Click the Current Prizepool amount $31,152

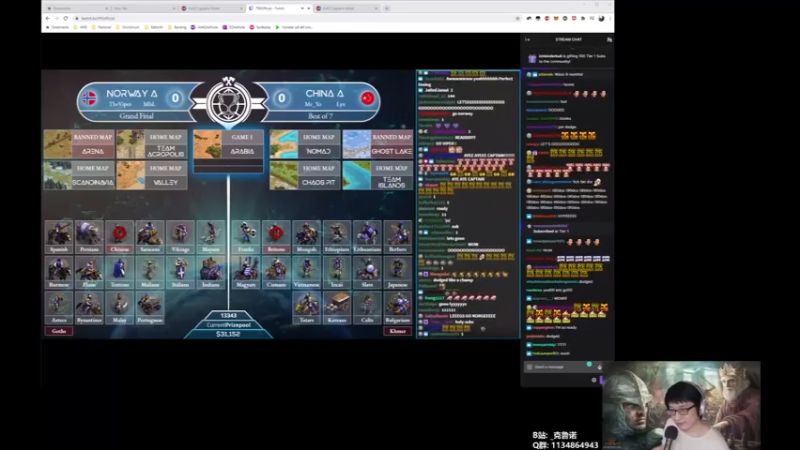228,334
